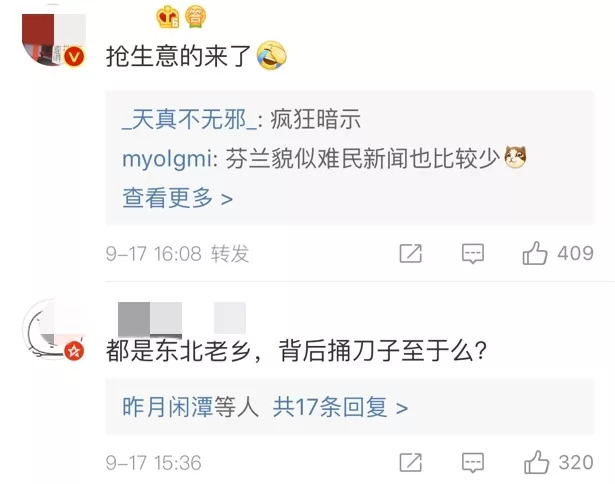This screenshot has width=615, height=484.
Task: Tap the share icon on the 15:36 comment
Action: 411,462
